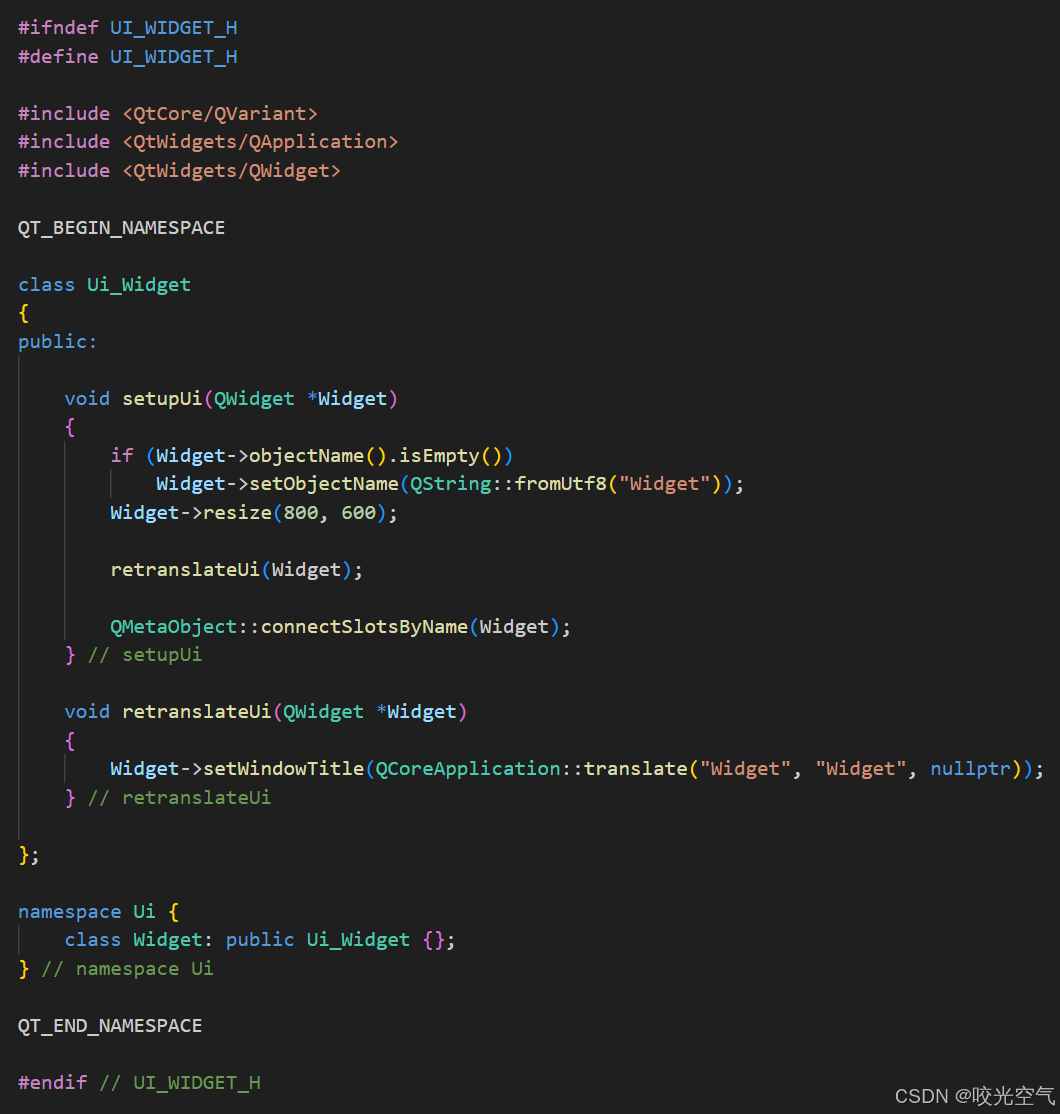The width and height of the screenshot is (1060, 1114).
Task: Click QMetaObject::connectSlotsByName line
Action: (x=340, y=627)
